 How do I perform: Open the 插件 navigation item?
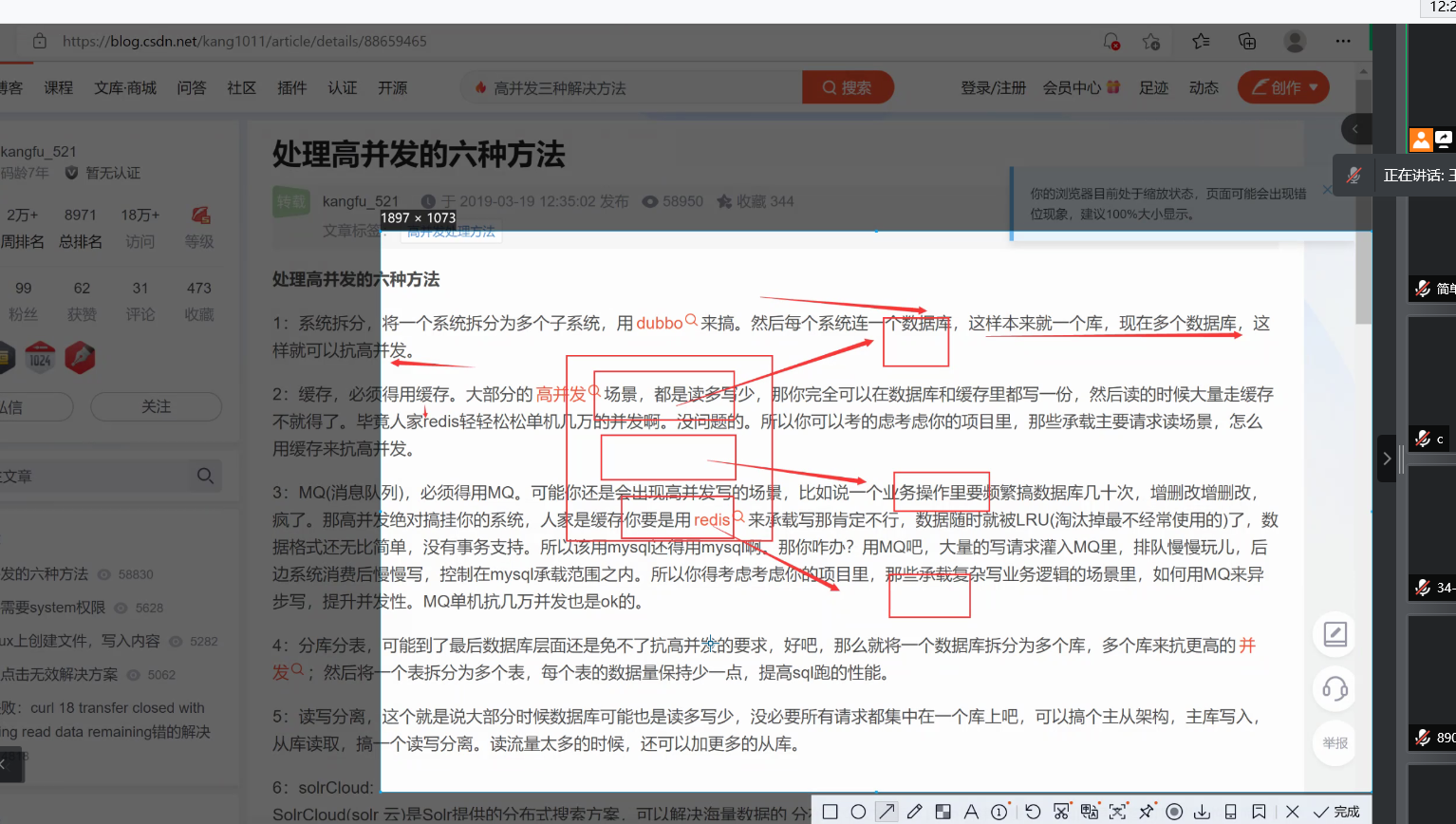pyautogui.click(x=292, y=87)
